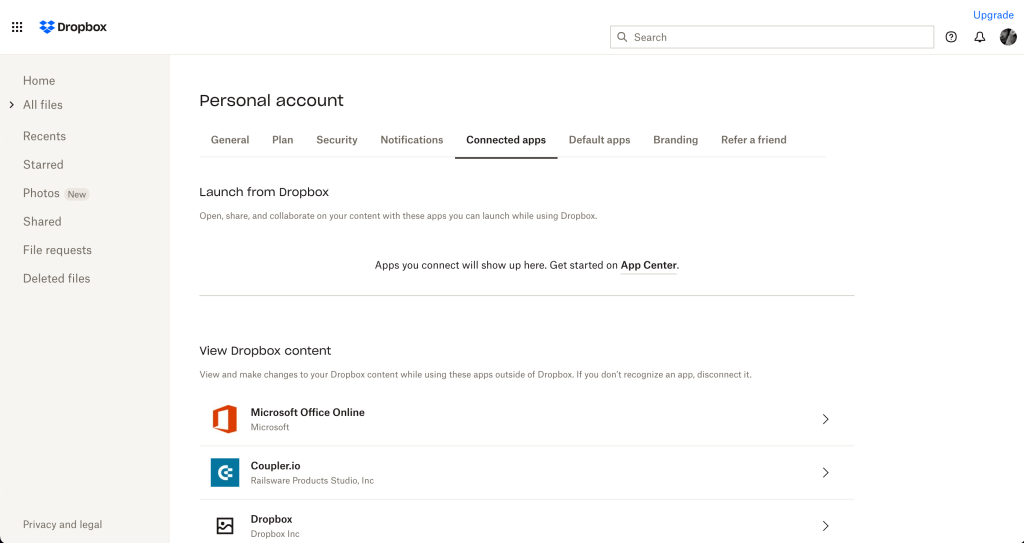The image size is (1024, 543).
Task: Click the Railsware Products Studio, Inc text
Action: point(312,480)
